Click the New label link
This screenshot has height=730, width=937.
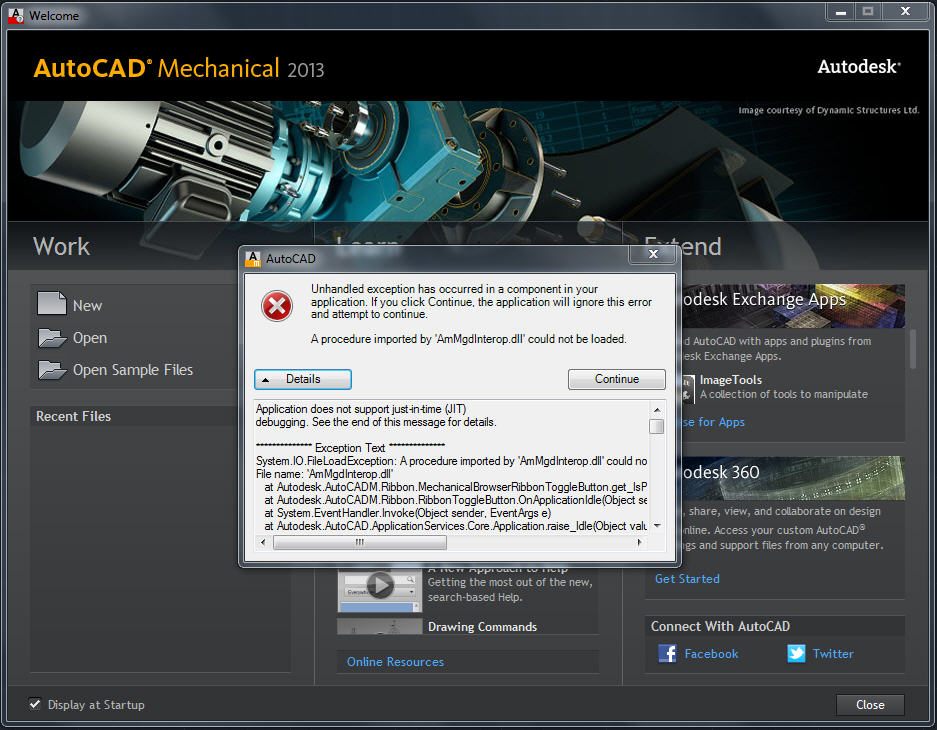(x=87, y=306)
